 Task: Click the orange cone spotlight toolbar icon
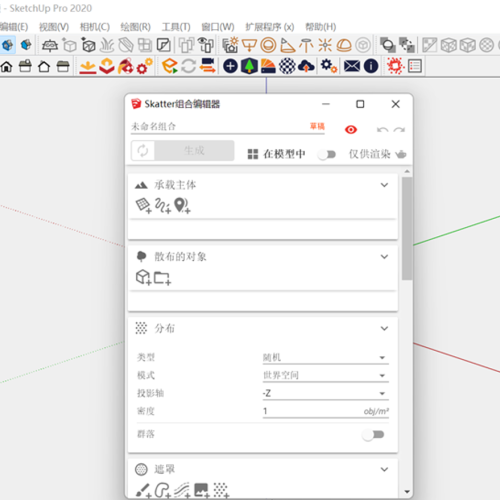point(287,45)
